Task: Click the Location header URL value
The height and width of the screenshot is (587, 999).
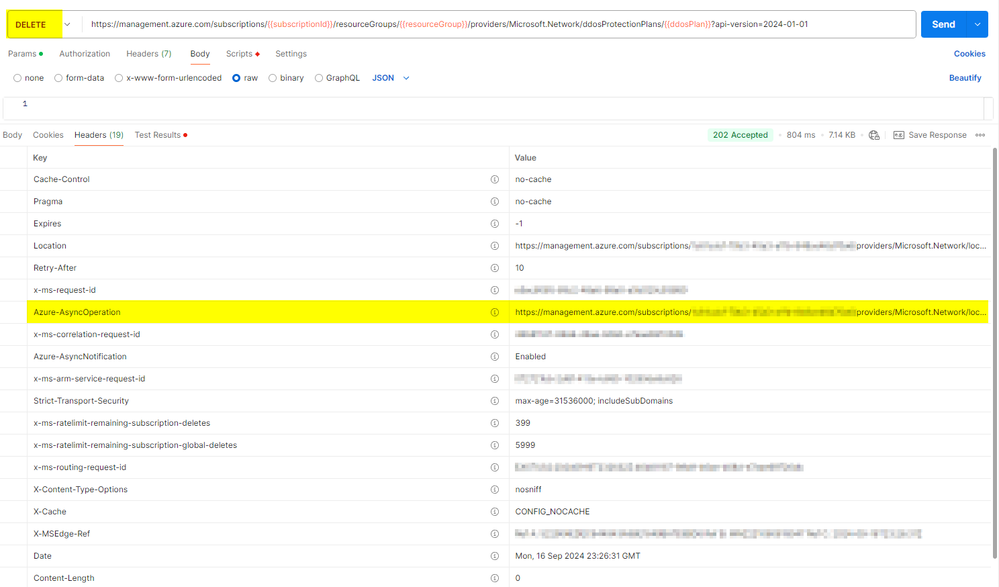Action: point(751,246)
